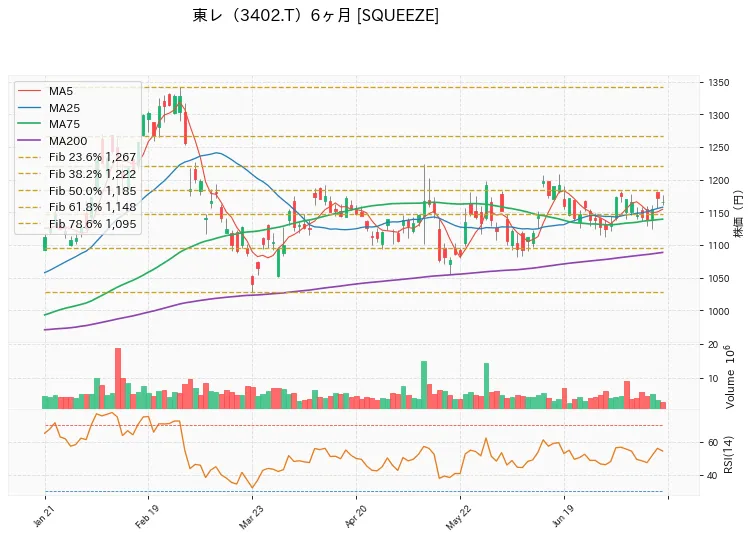Click the Fib 50.0% 1,185 legend label

tap(92, 190)
